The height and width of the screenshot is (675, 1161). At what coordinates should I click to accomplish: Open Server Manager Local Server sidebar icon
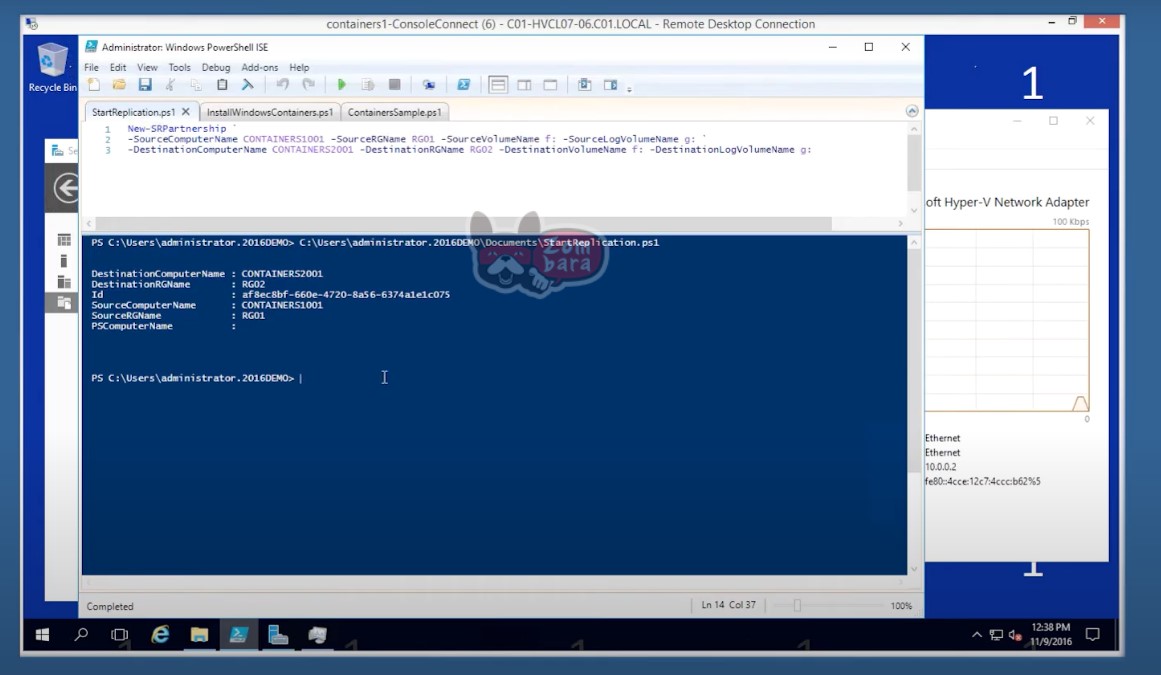(64, 261)
